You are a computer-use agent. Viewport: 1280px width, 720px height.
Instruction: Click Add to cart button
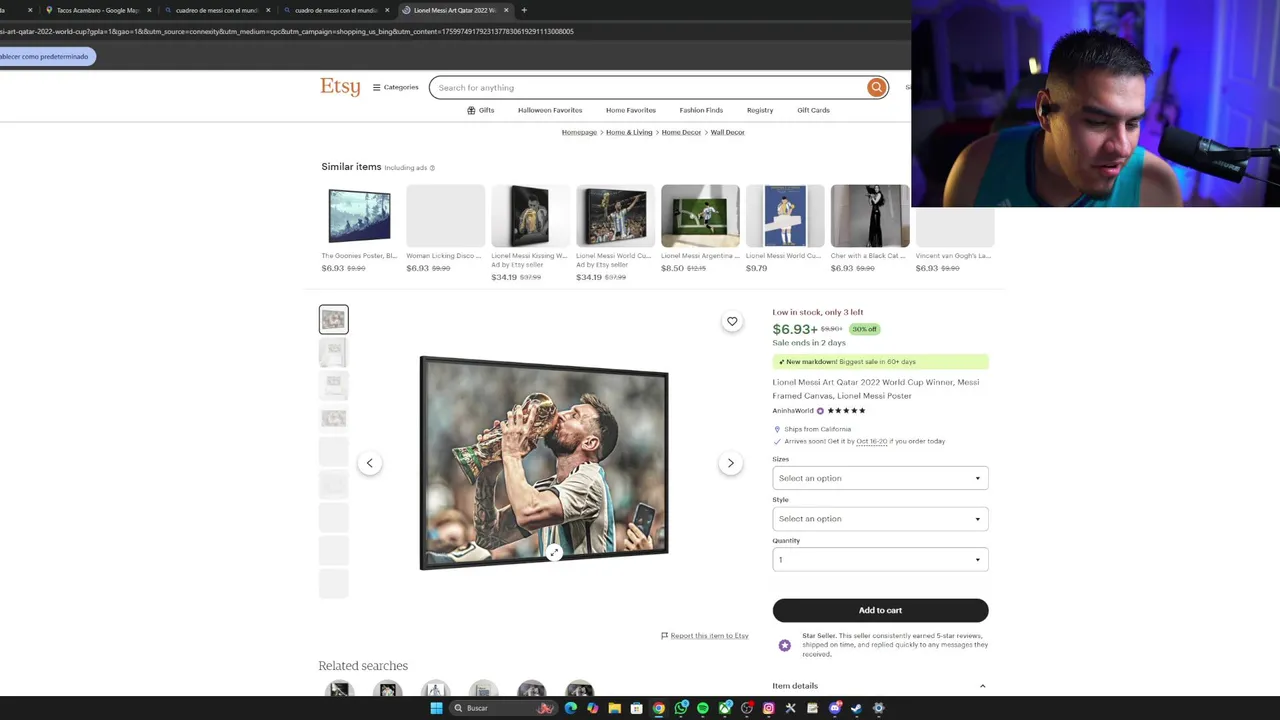[880, 610]
